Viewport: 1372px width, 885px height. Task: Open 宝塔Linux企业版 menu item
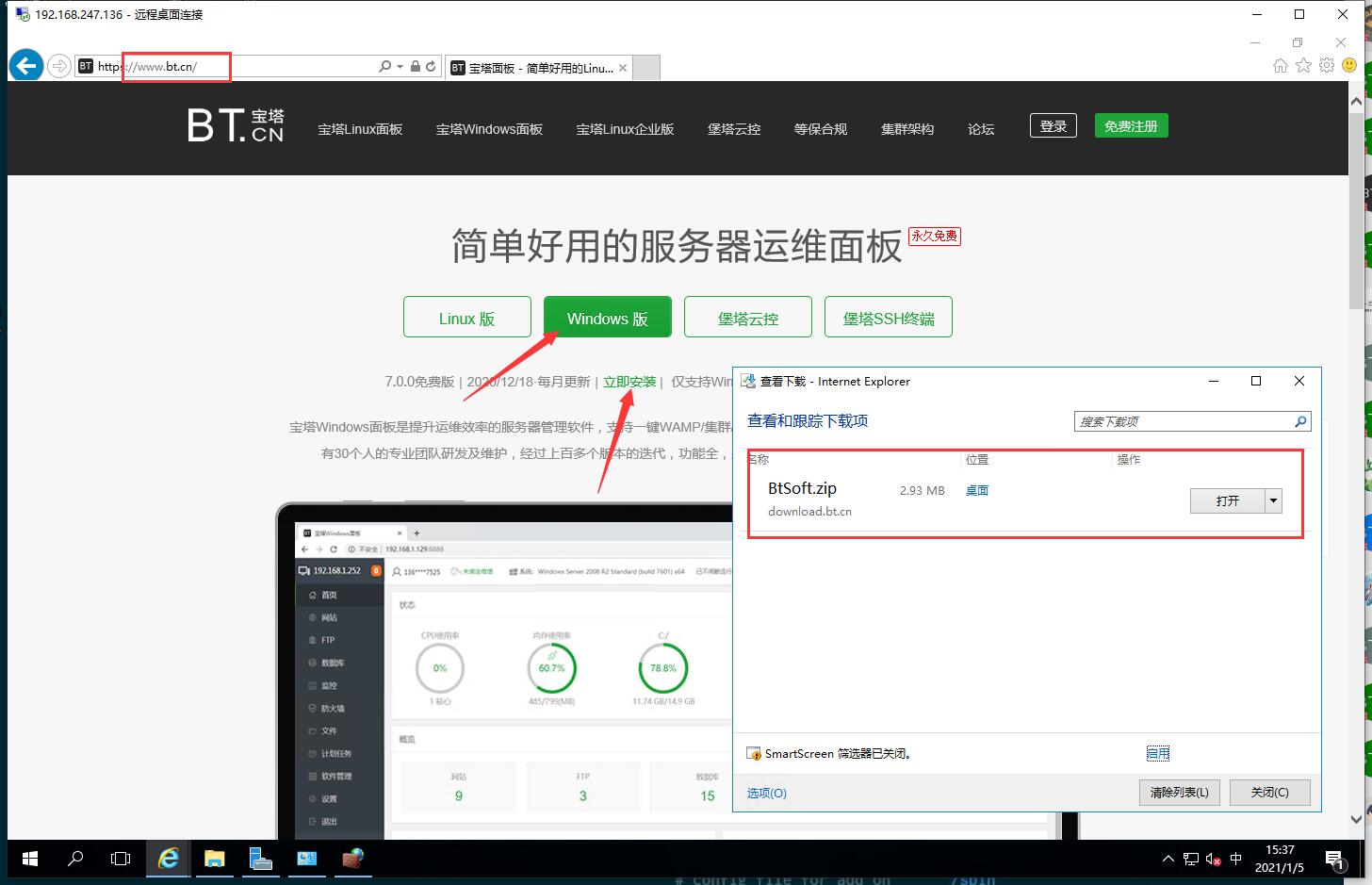coord(625,129)
